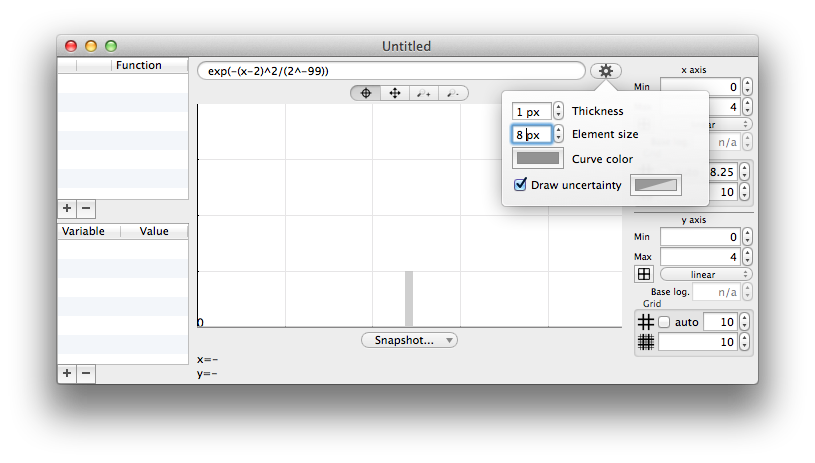Click the y axis Max stepper

point(747,257)
